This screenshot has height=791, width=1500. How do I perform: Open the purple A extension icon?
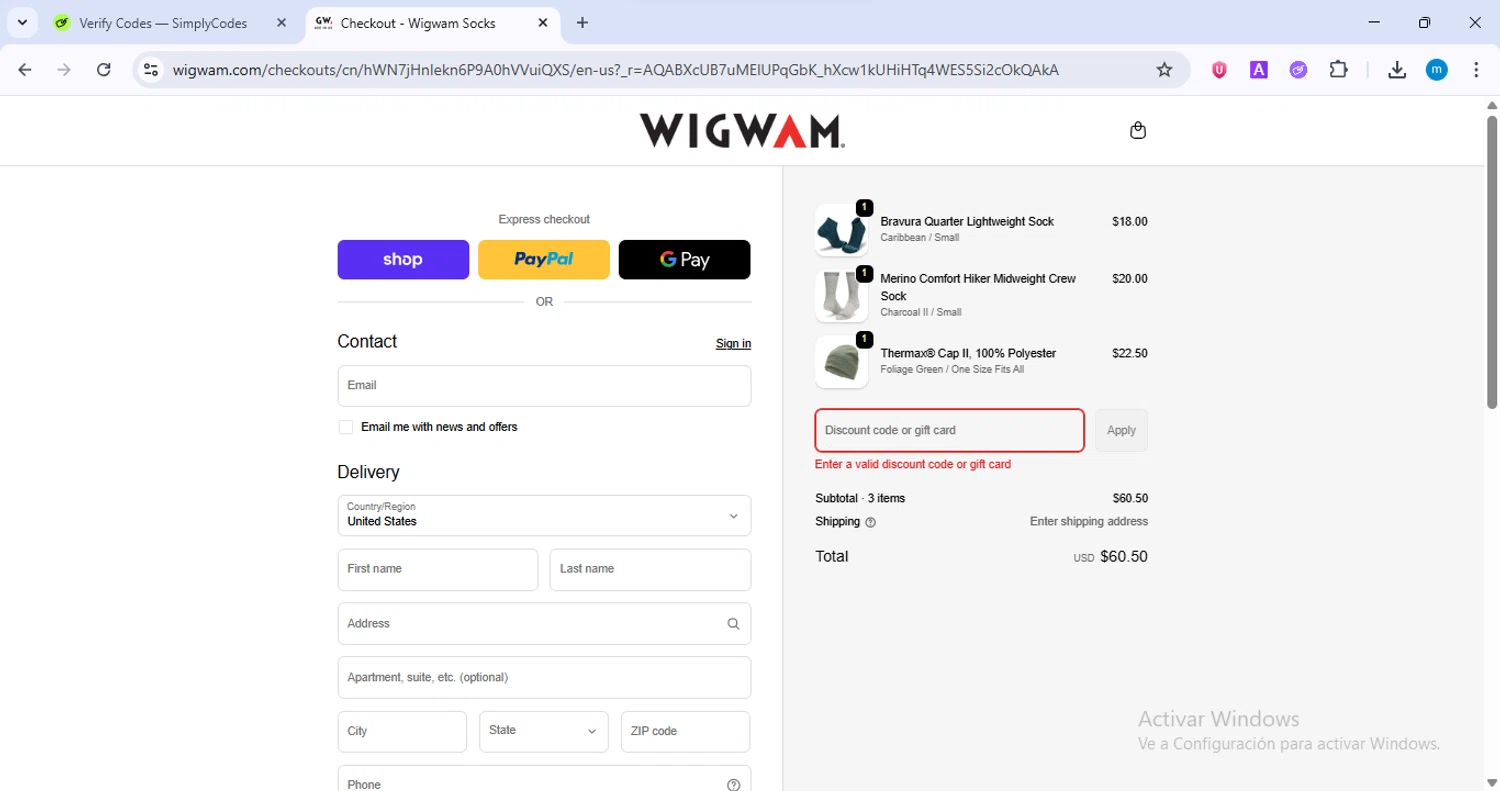1259,70
